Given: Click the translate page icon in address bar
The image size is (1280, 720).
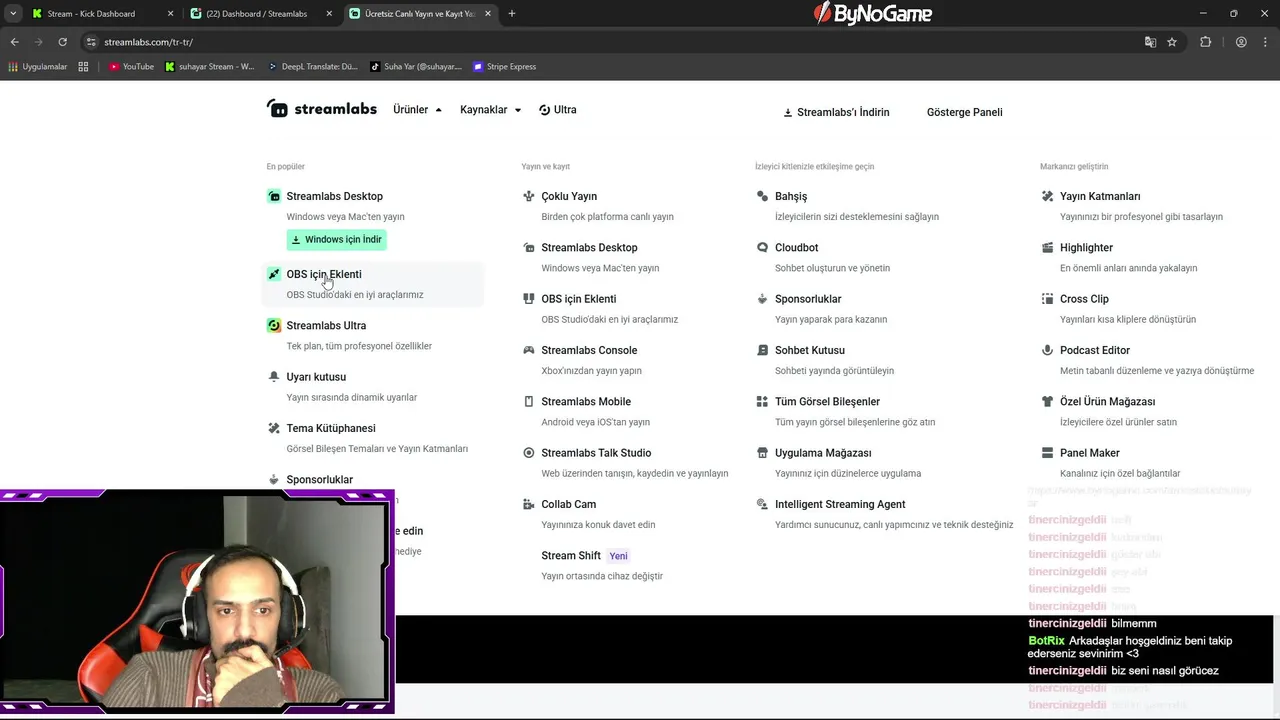Looking at the screenshot, I should 1150,42.
